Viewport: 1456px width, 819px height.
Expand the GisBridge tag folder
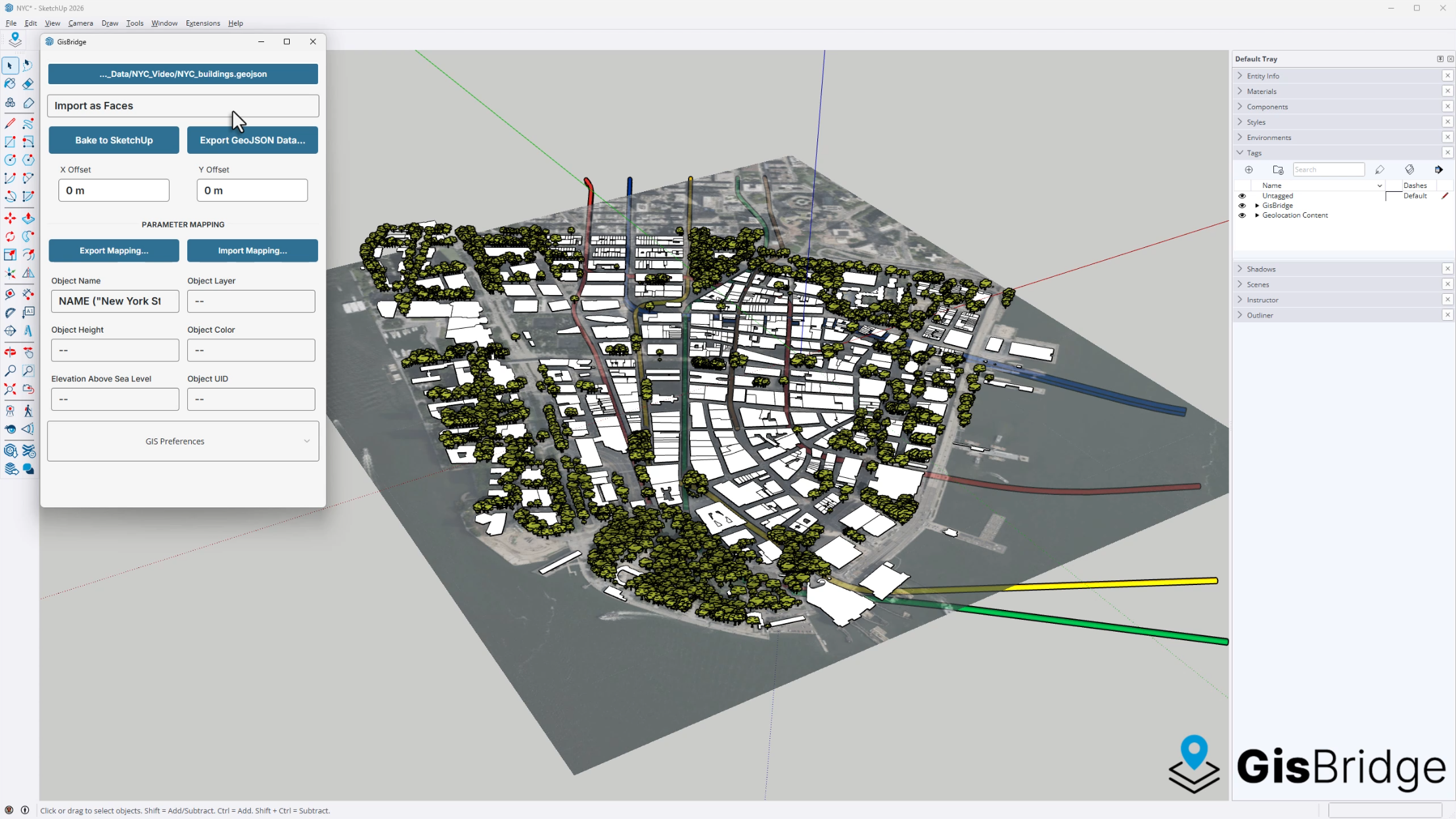pyautogui.click(x=1257, y=206)
